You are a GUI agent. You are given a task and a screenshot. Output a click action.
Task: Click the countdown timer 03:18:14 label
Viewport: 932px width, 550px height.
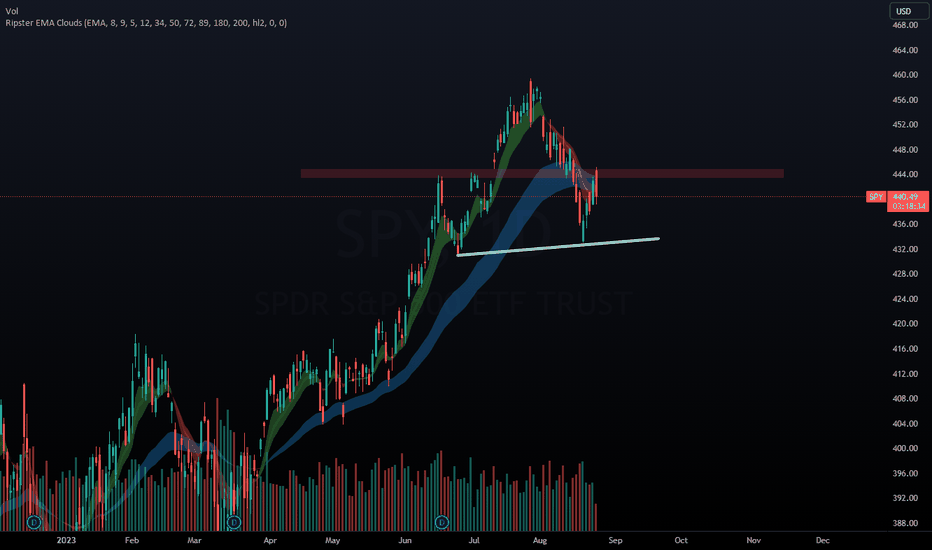click(x=909, y=206)
